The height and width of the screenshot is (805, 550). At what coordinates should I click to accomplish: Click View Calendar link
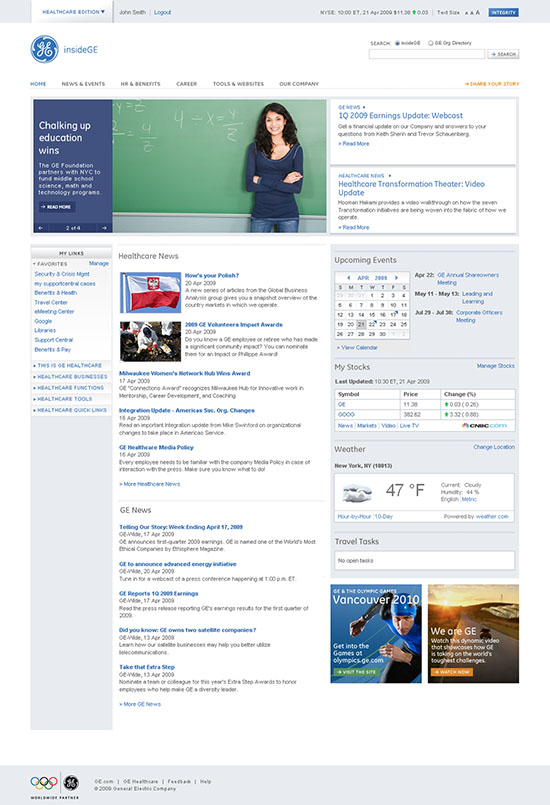[357, 348]
